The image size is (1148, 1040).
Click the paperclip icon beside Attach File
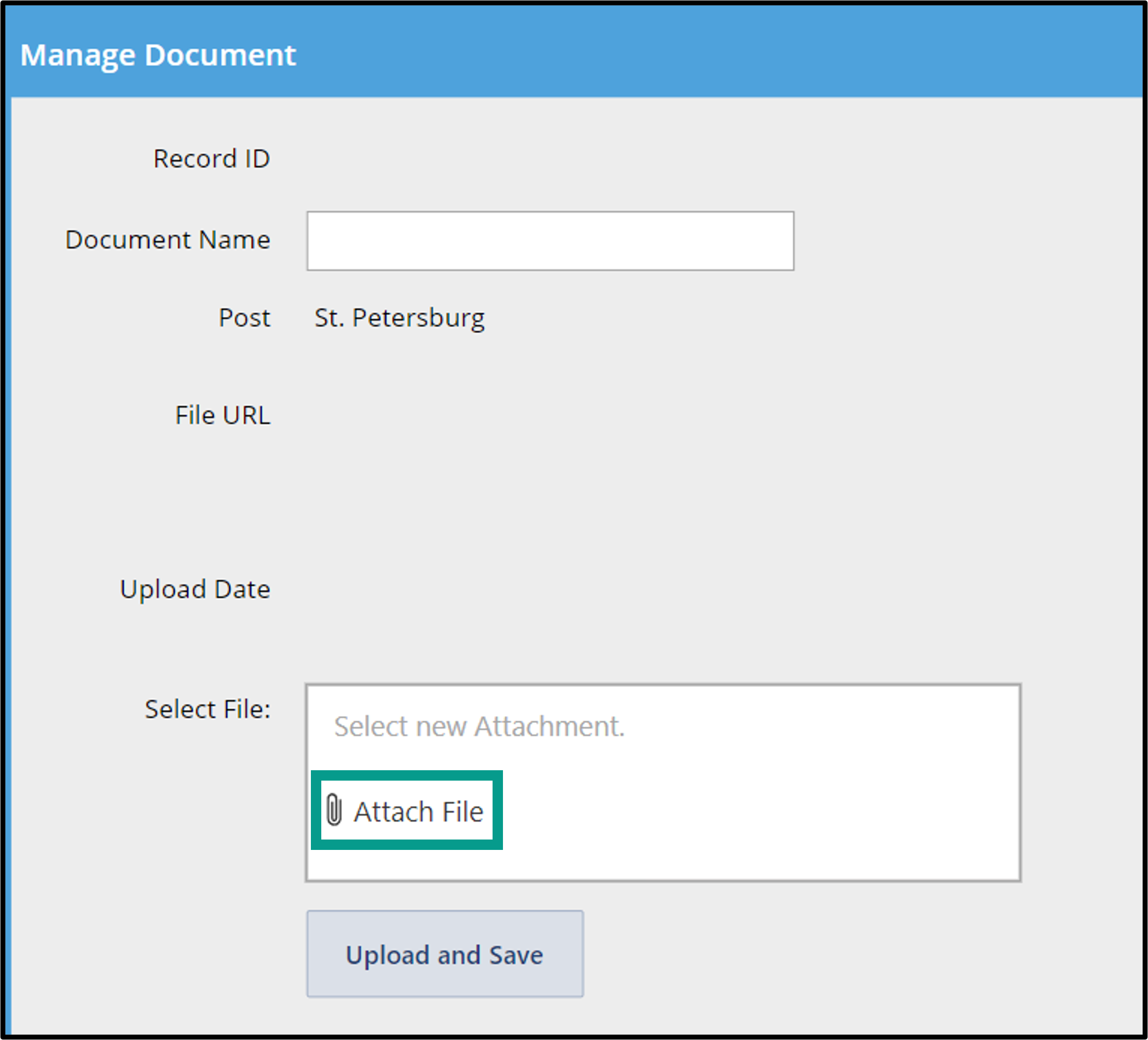click(334, 810)
